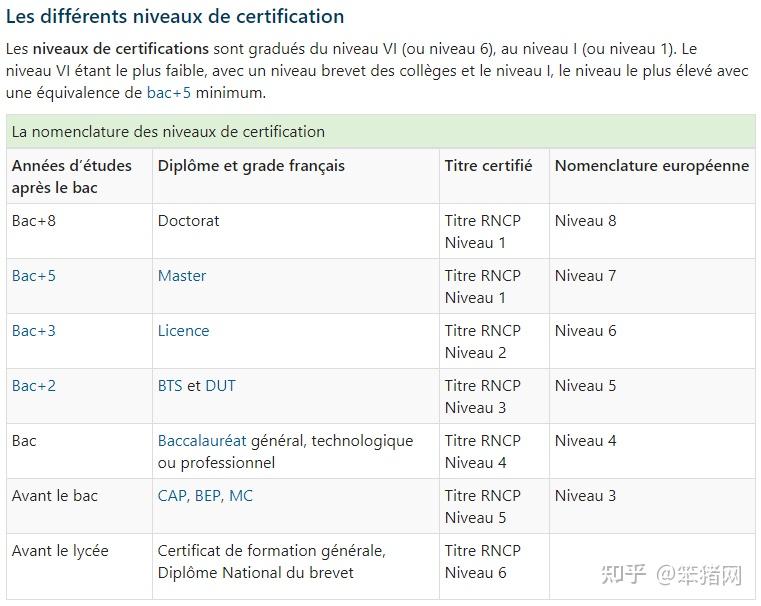Open the Bac+5 link in table
The width and height of the screenshot is (761, 606).
pyautogui.click(x=34, y=276)
